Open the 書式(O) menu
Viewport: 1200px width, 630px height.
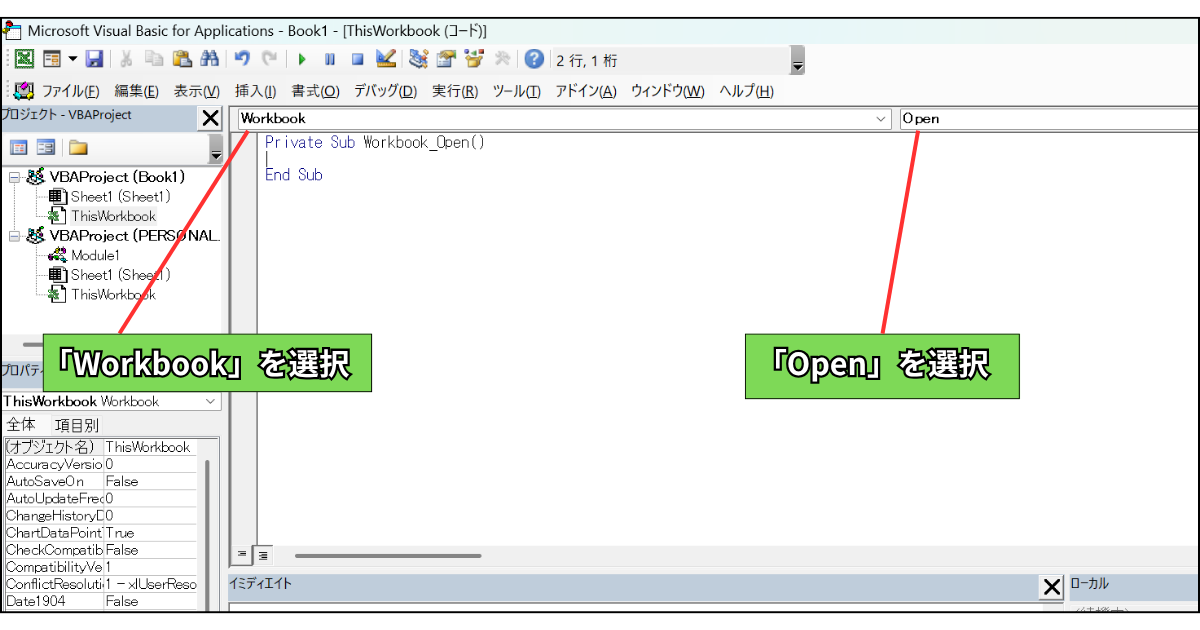(x=315, y=91)
